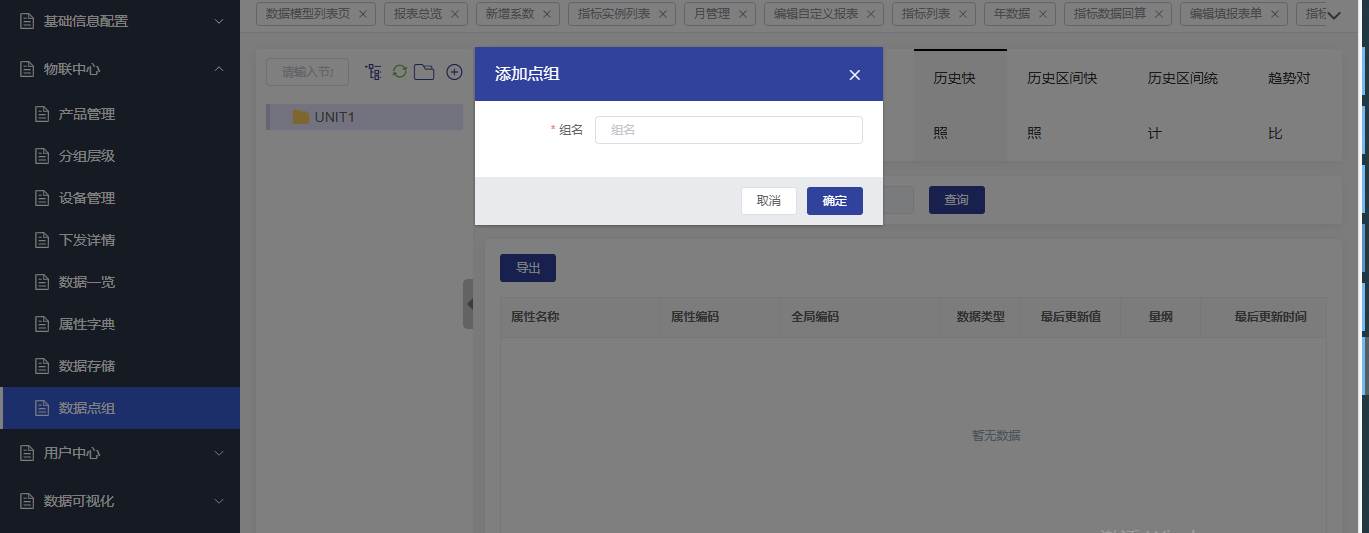Select the UNIT1 tree node

334,117
